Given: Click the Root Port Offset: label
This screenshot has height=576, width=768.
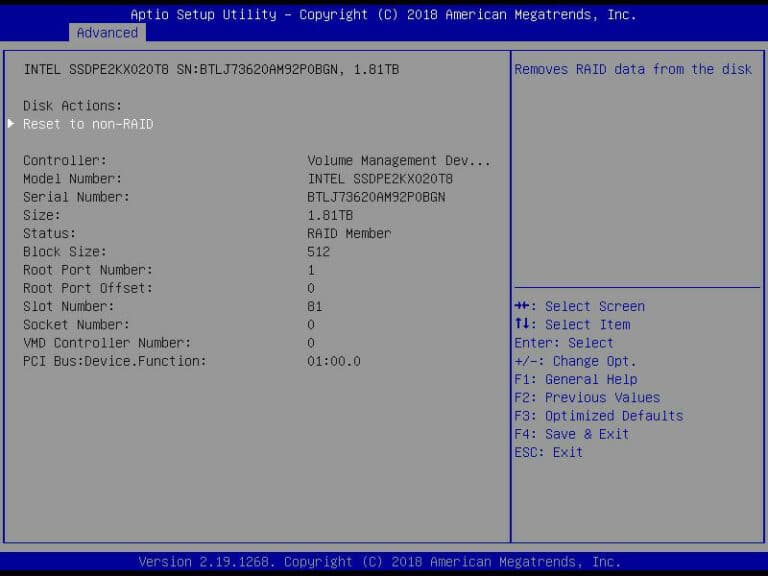Looking at the screenshot, I should coord(88,288).
